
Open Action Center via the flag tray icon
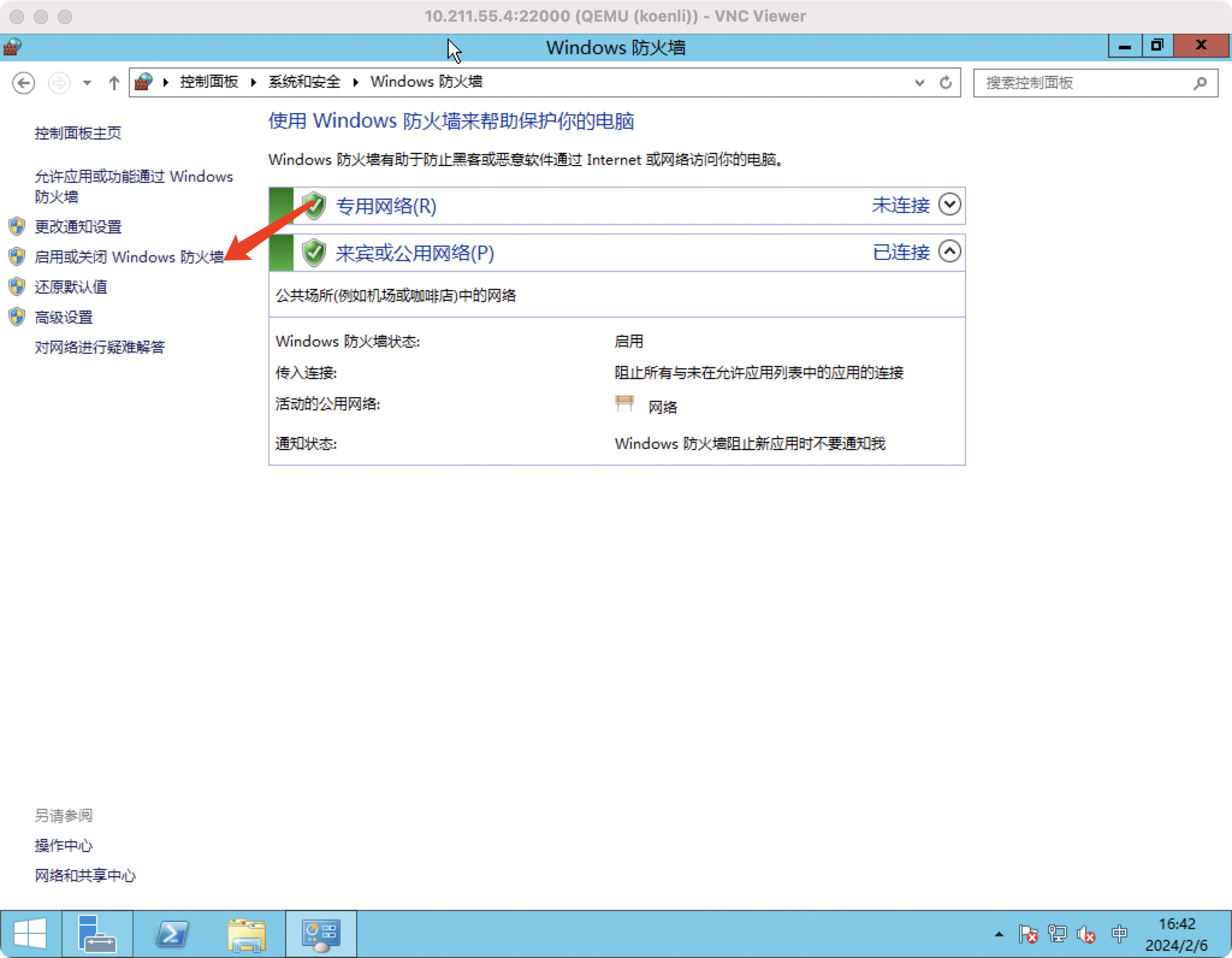click(1029, 934)
